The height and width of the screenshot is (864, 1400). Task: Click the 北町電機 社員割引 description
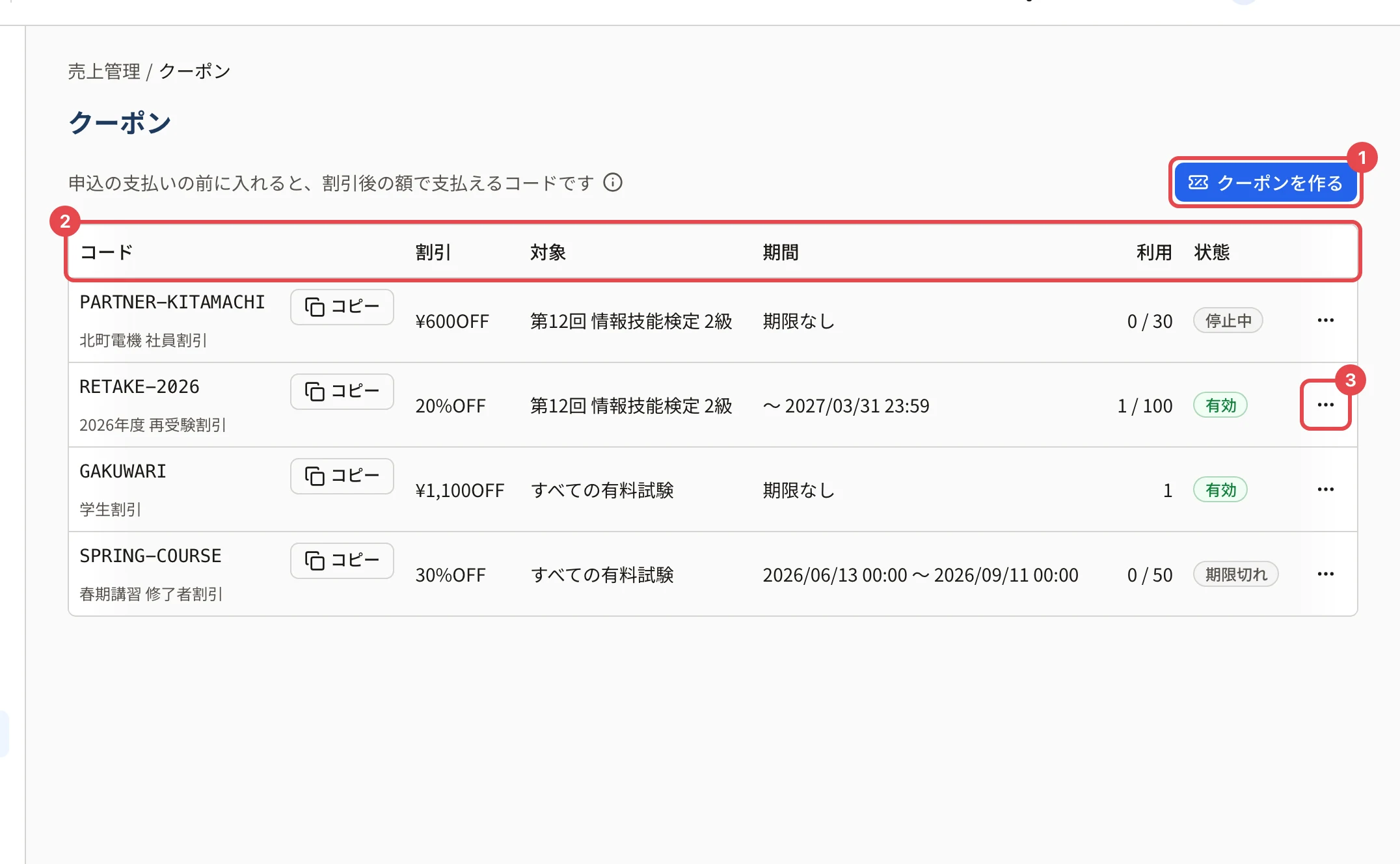point(143,340)
